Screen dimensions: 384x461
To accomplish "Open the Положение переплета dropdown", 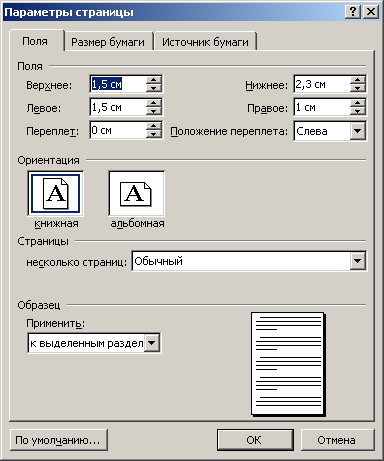I will pos(358,131).
